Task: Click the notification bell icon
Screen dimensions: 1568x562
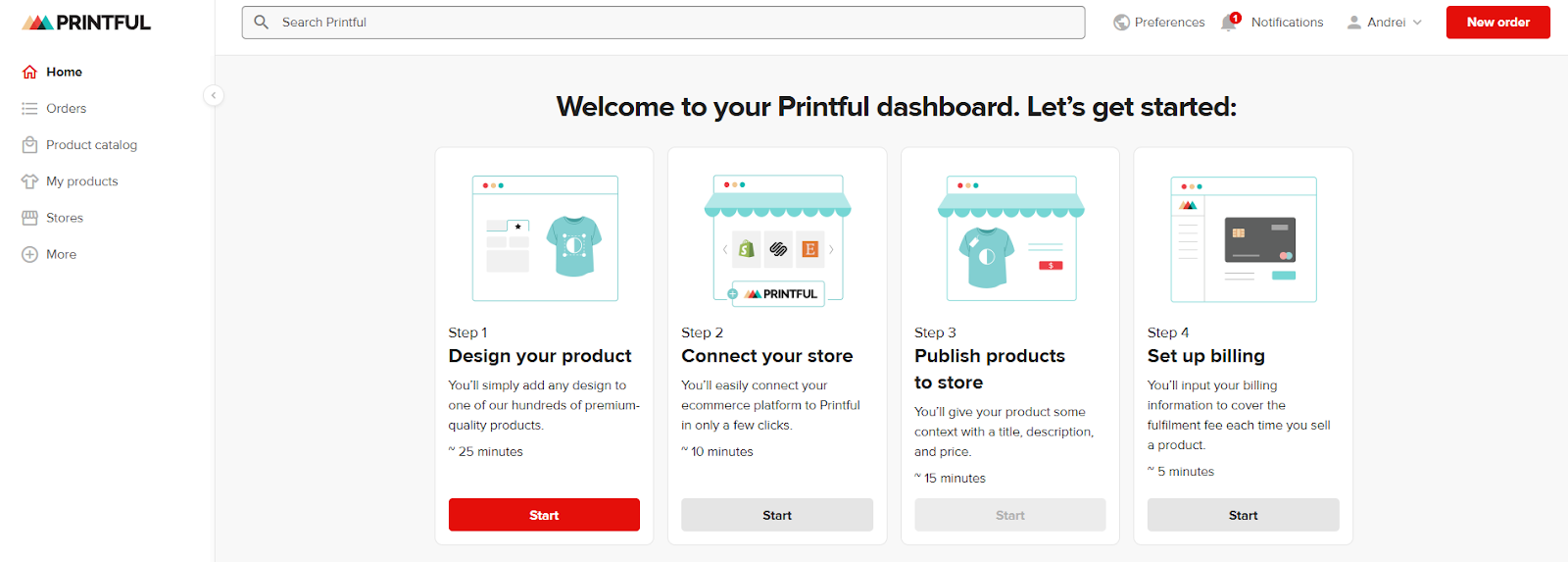Action: pos(1228,23)
